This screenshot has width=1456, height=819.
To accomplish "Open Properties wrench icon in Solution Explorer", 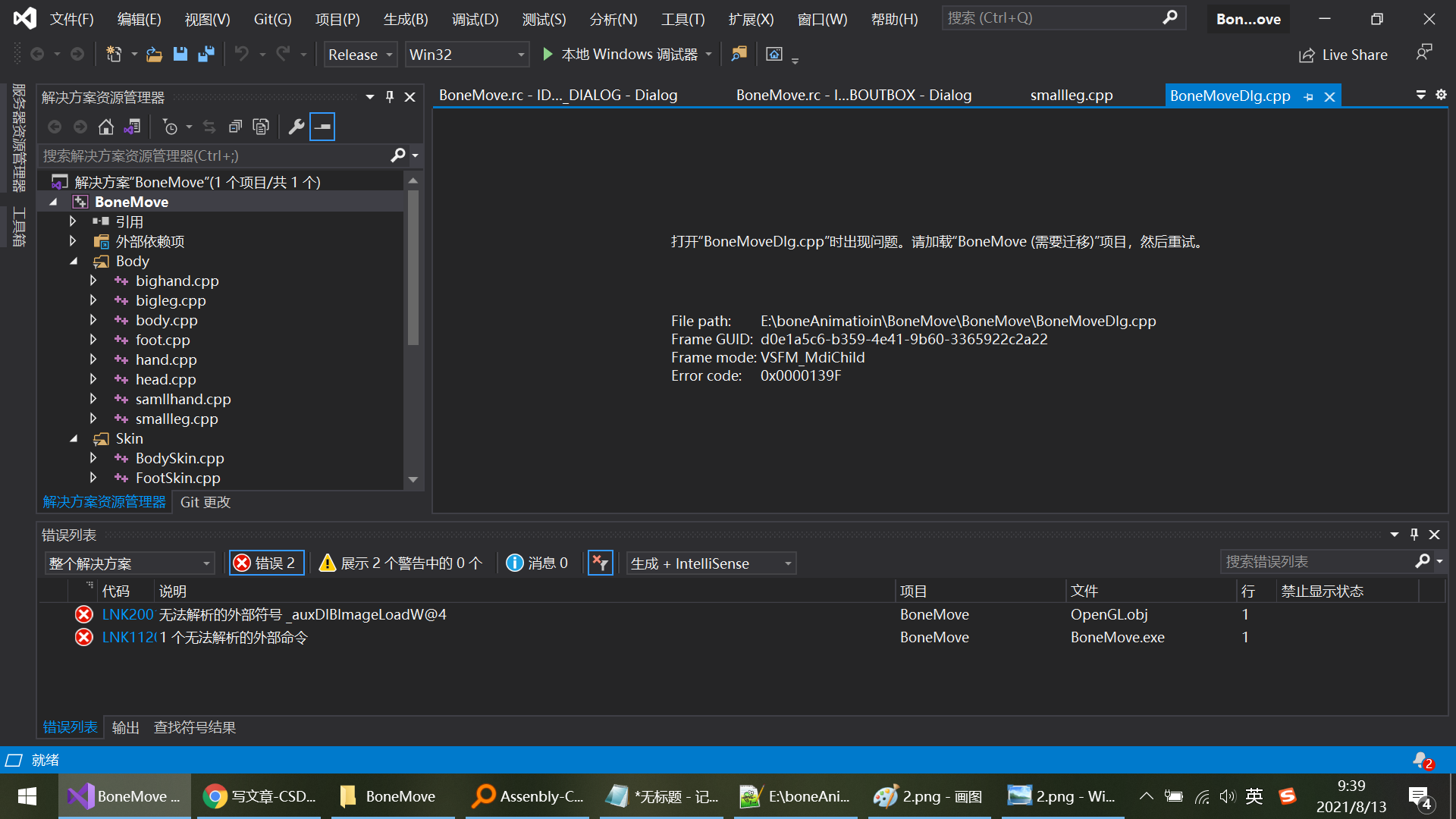I will pos(297,127).
